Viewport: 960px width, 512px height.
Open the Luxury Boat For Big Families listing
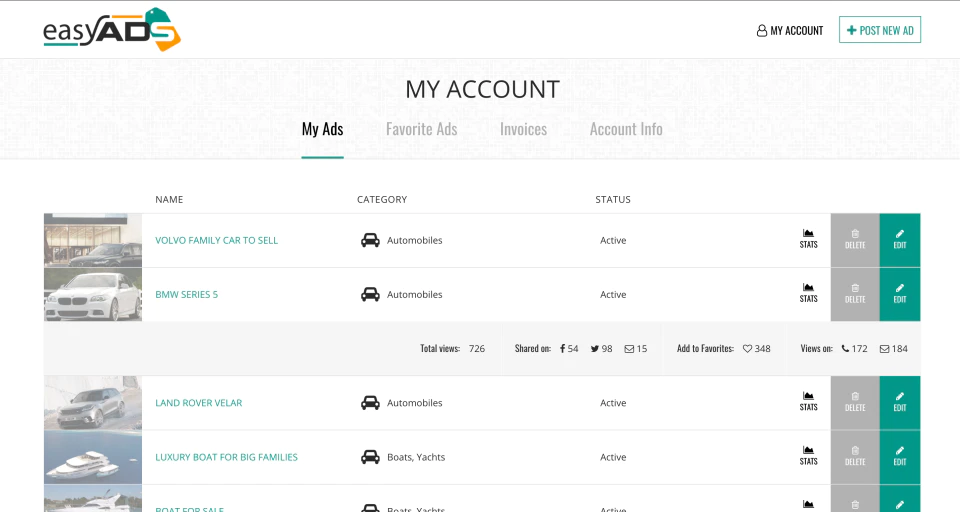227,457
